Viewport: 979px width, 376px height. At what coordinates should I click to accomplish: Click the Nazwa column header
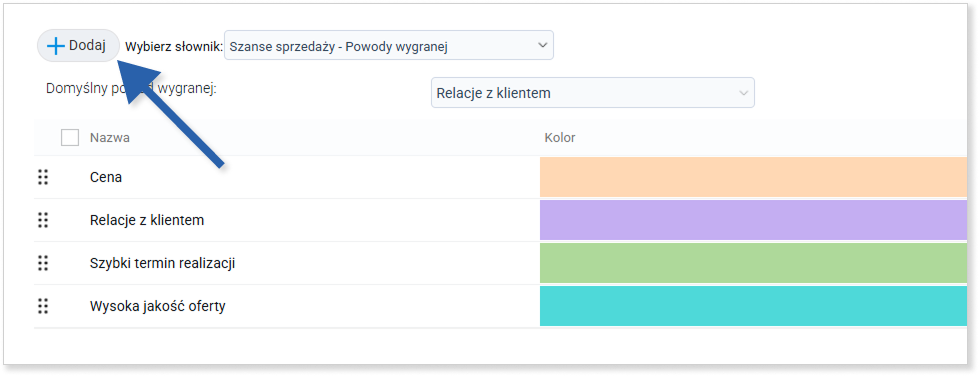(110, 138)
